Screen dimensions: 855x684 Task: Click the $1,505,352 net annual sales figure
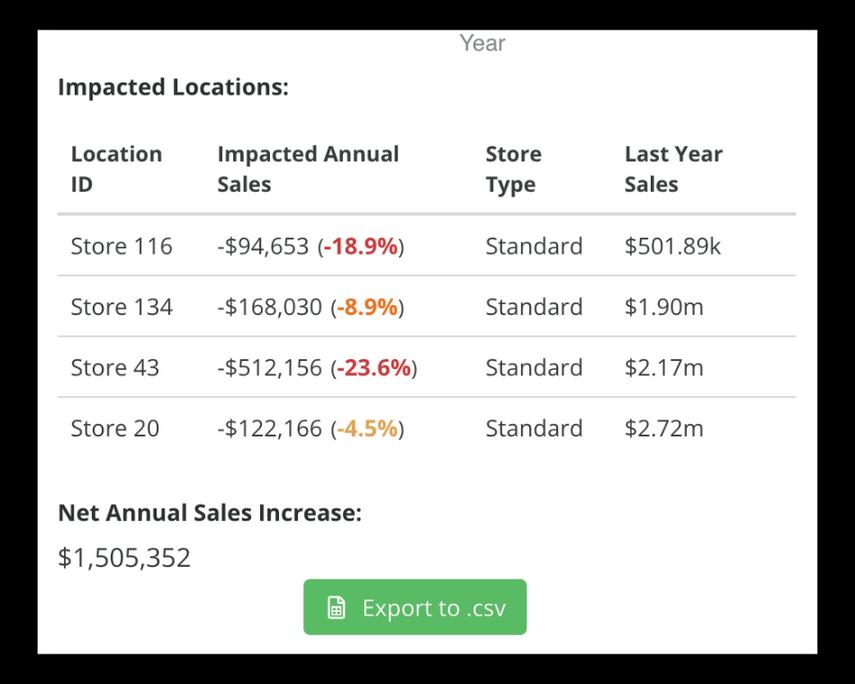point(124,558)
